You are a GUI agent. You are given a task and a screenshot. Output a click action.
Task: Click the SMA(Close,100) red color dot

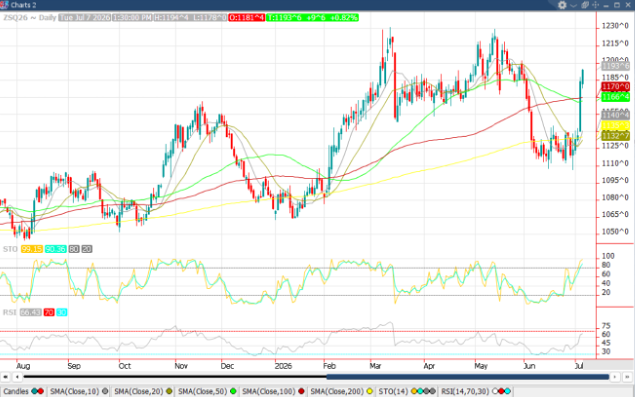pyautogui.click(x=301, y=392)
